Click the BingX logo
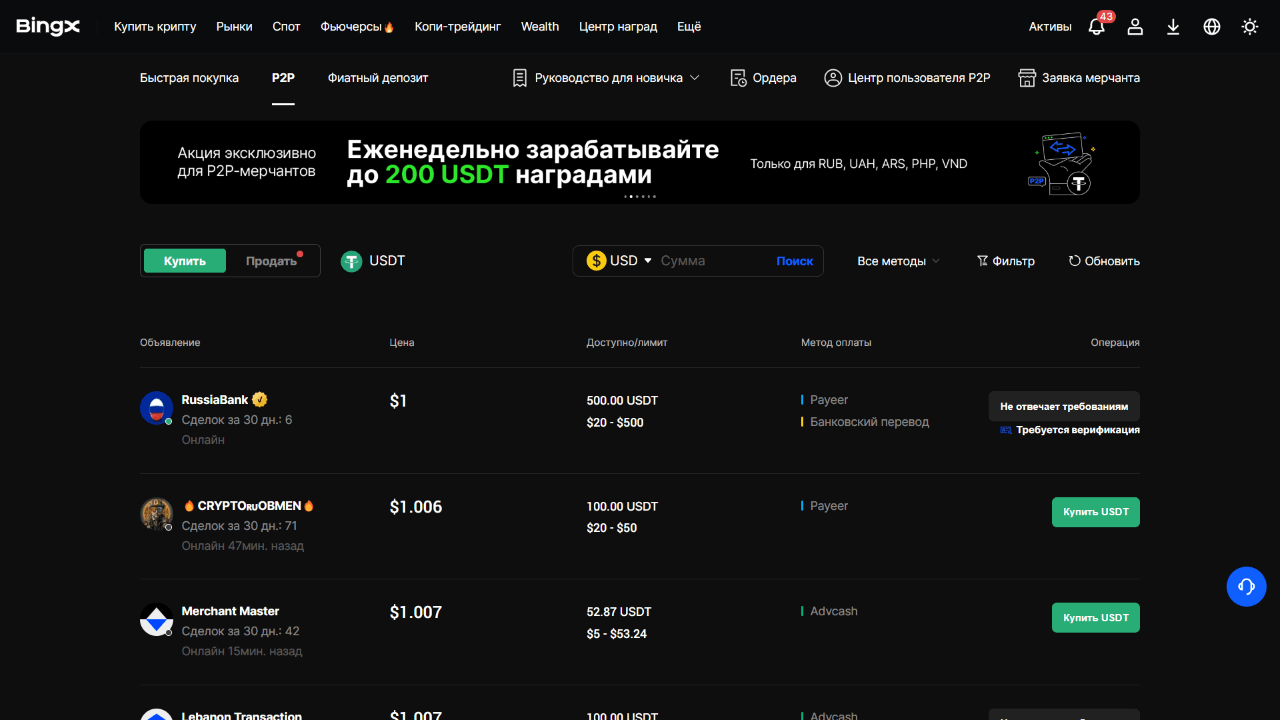Image resolution: width=1280 pixels, height=720 pixels. tap(48, 27)
